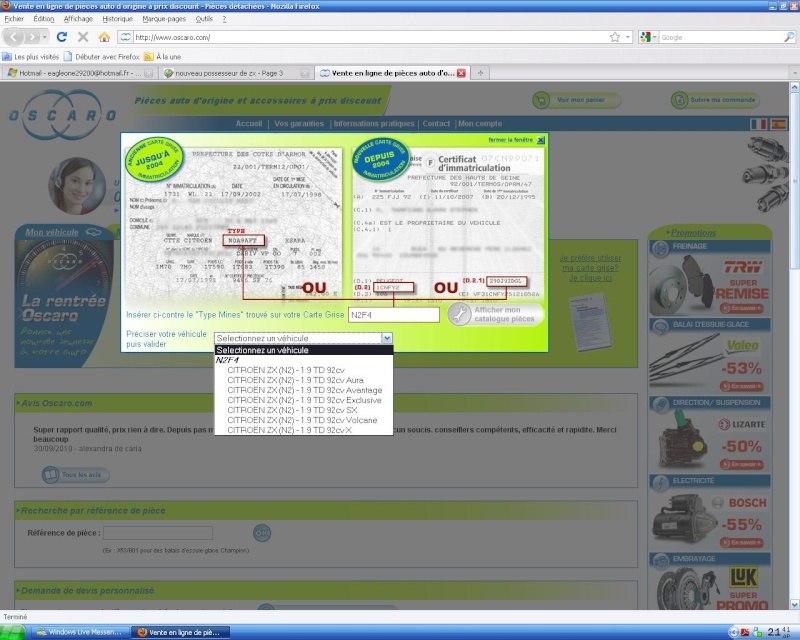Select CITROËN ZX 1.9 TD 92cv Avantage

click(x=304, y=390)
